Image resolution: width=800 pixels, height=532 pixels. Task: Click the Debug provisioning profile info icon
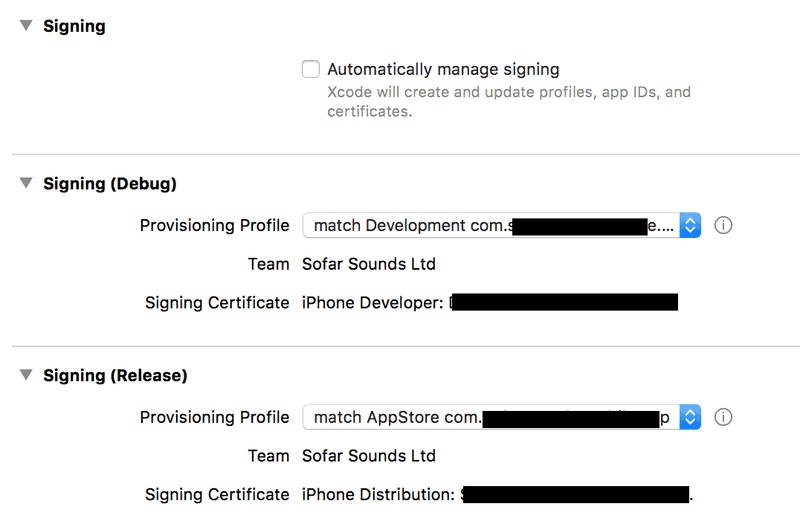tap(724, 226)
